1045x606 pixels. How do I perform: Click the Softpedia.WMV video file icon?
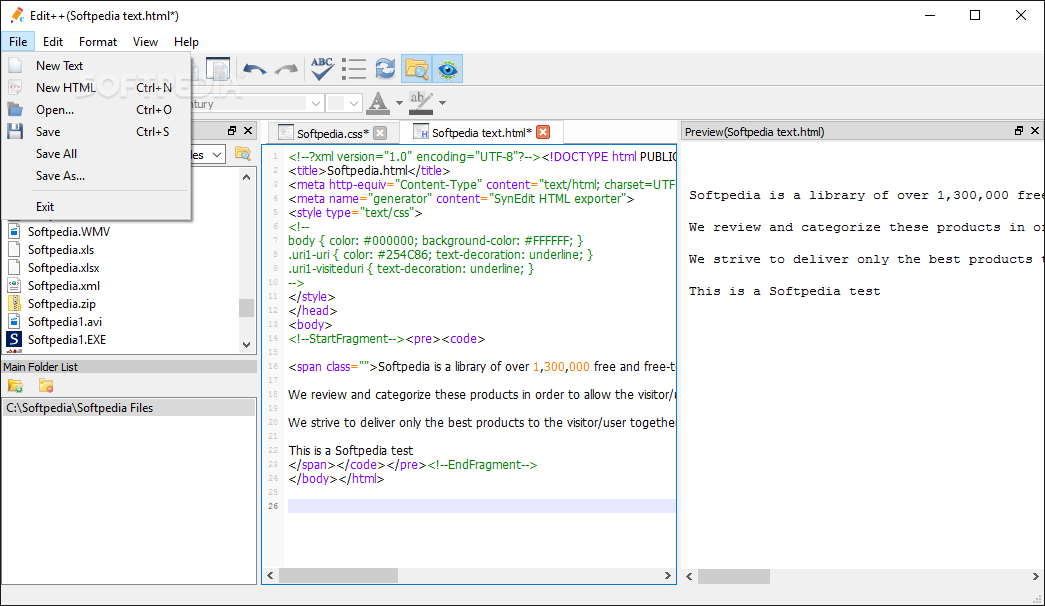pyautogui.click(x=14, y=231)
